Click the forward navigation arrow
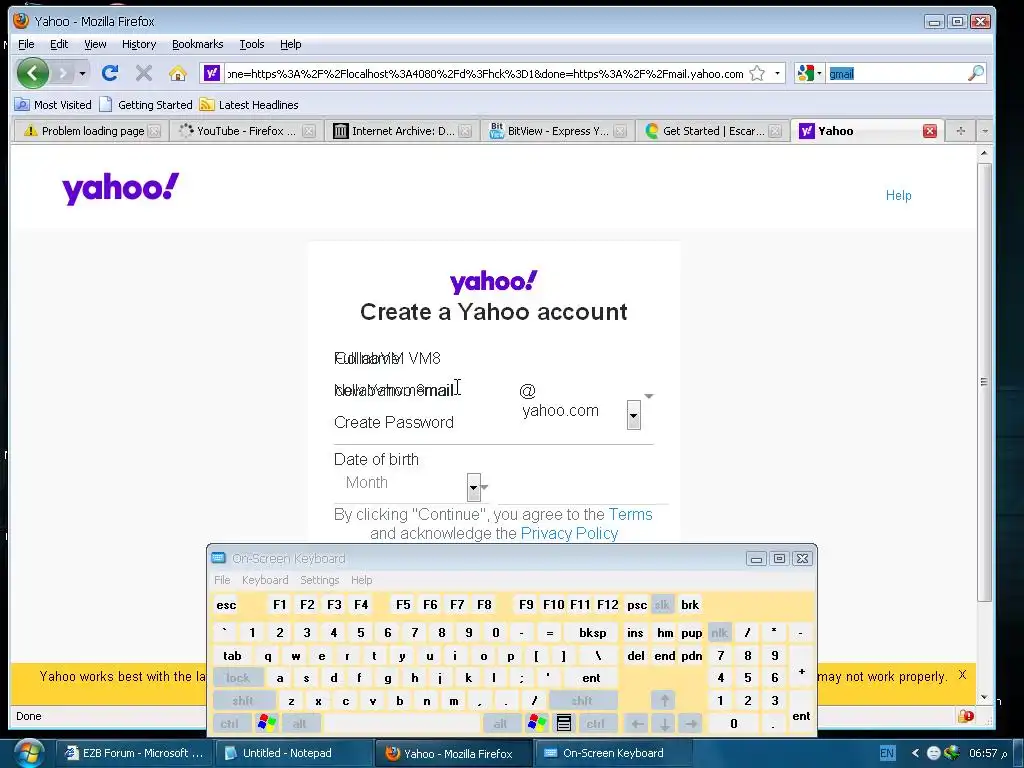The height and width of the screenshot is (768, 1024). (x=63, y=73)
